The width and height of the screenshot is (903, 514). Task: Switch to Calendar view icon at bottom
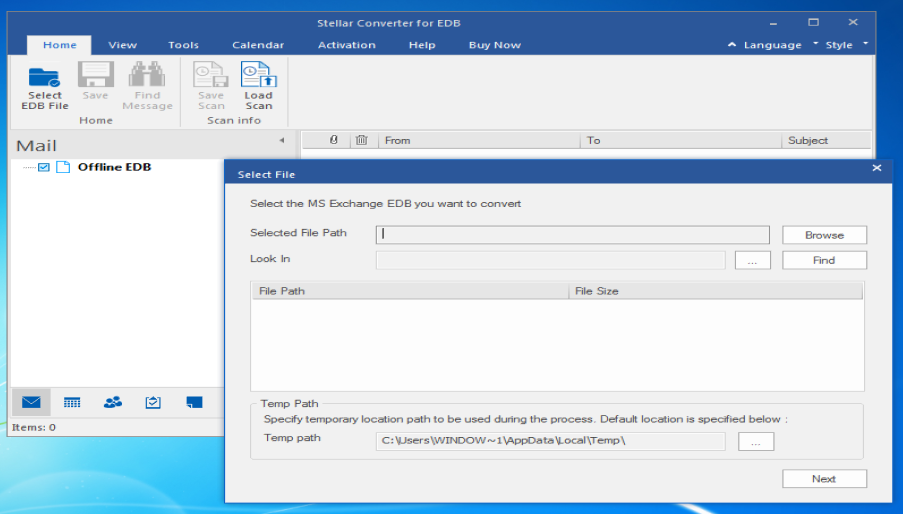72,402
